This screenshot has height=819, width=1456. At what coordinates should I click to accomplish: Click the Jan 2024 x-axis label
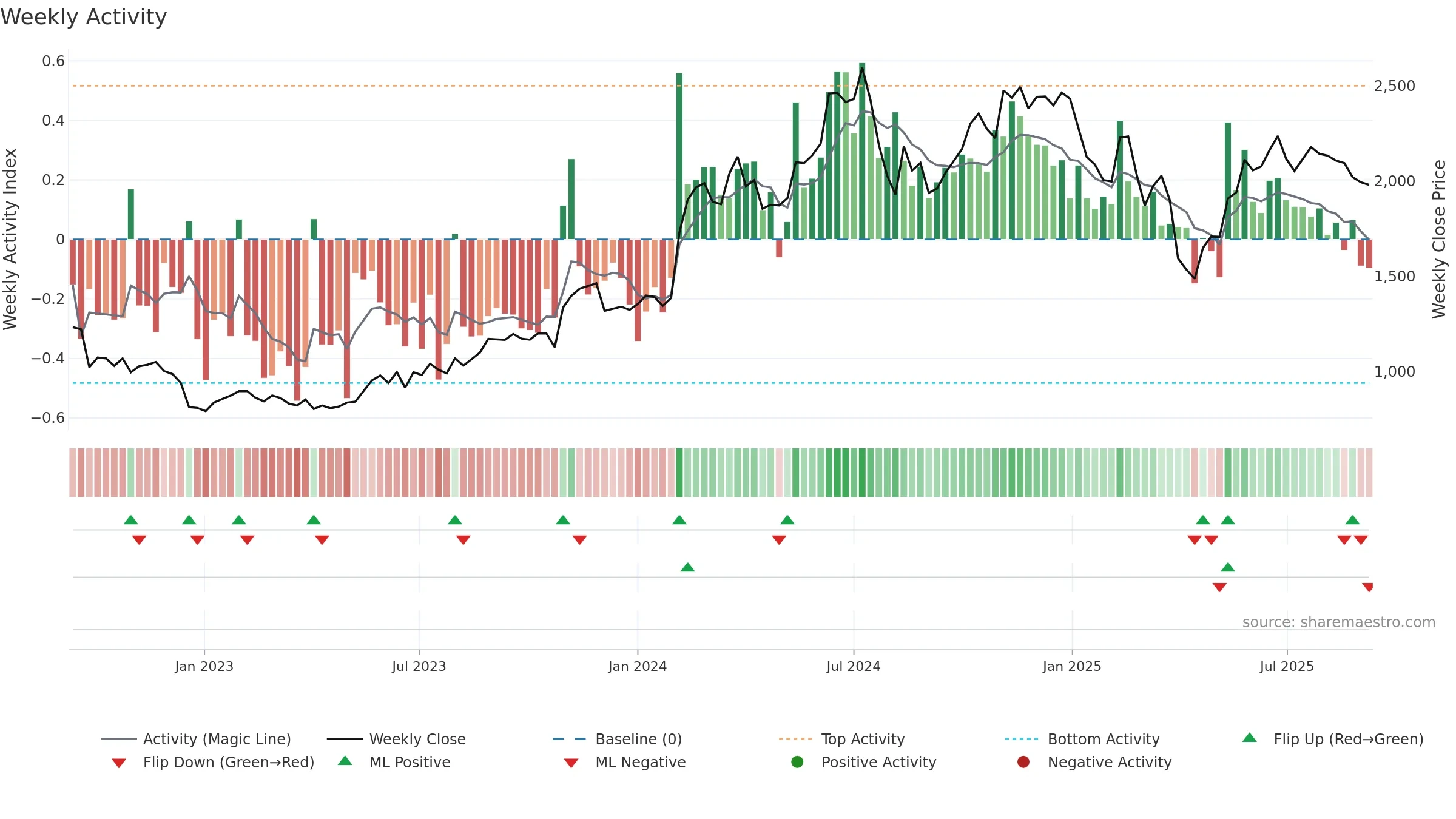[x=638, y=667]
